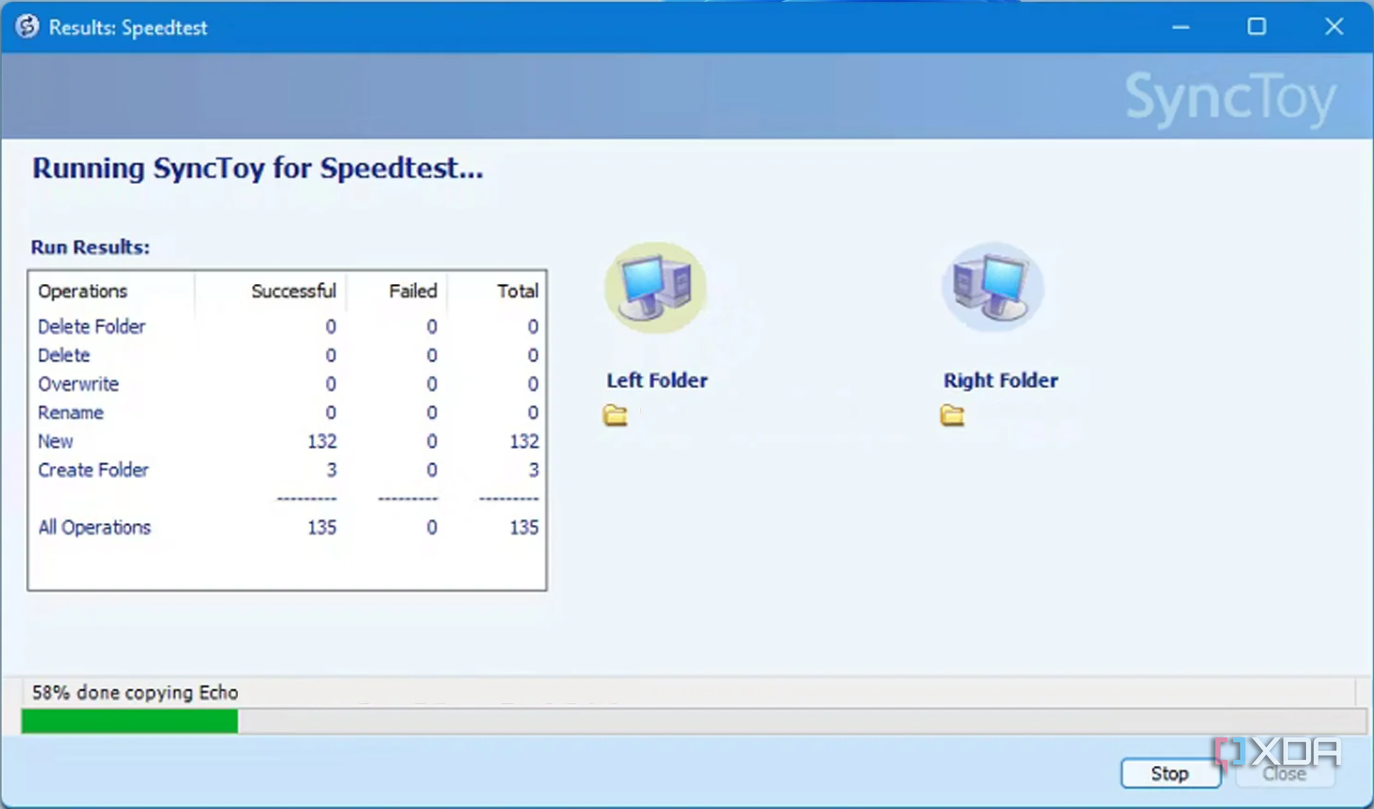
Task: Click the Right Folder label text
Action: click(x=1000, y=380)
